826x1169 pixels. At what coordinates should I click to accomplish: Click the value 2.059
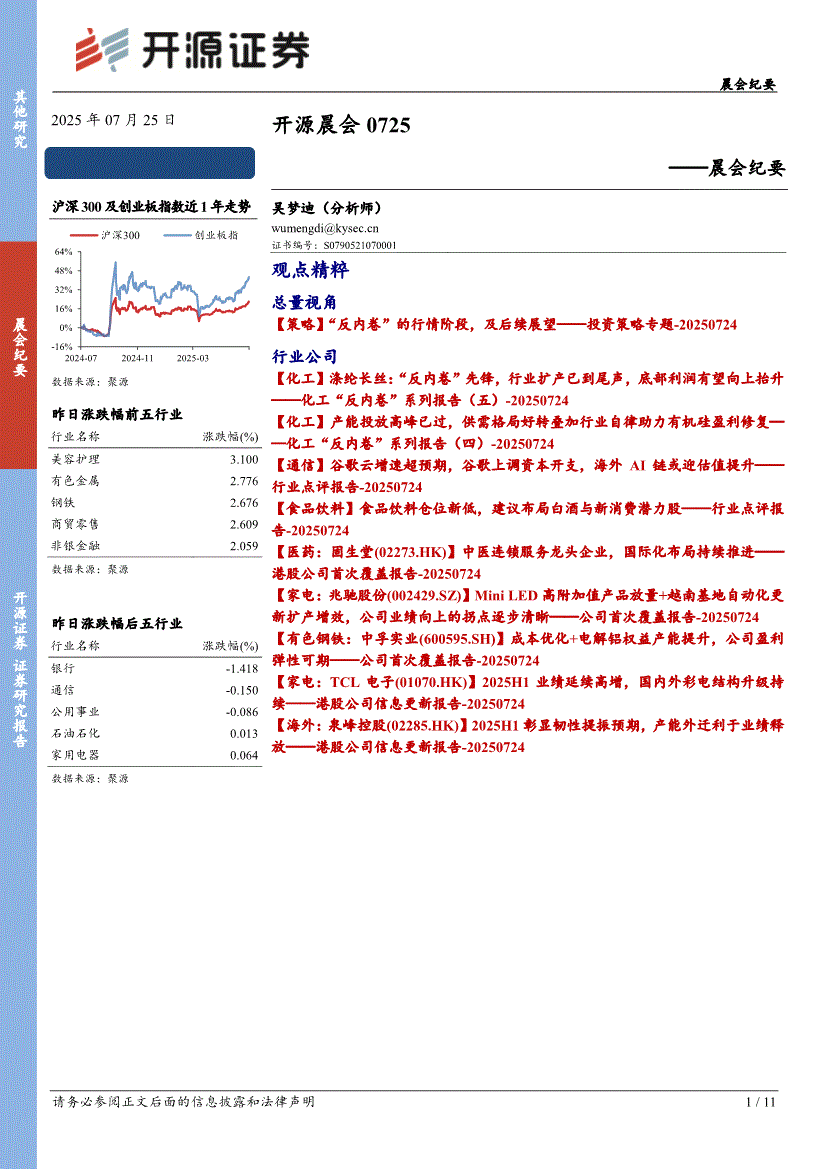[x=245, y=546]
